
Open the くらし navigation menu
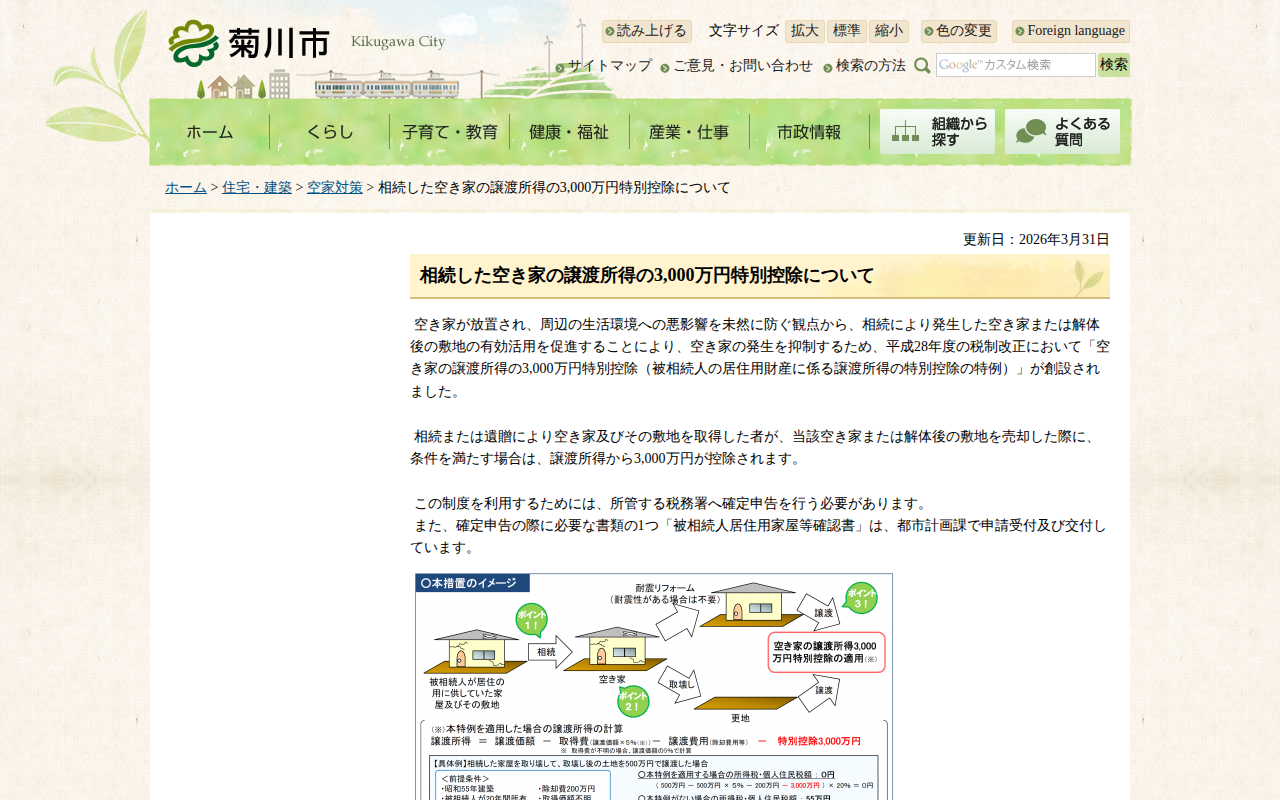pyautogui.click(x=329, y=132)
